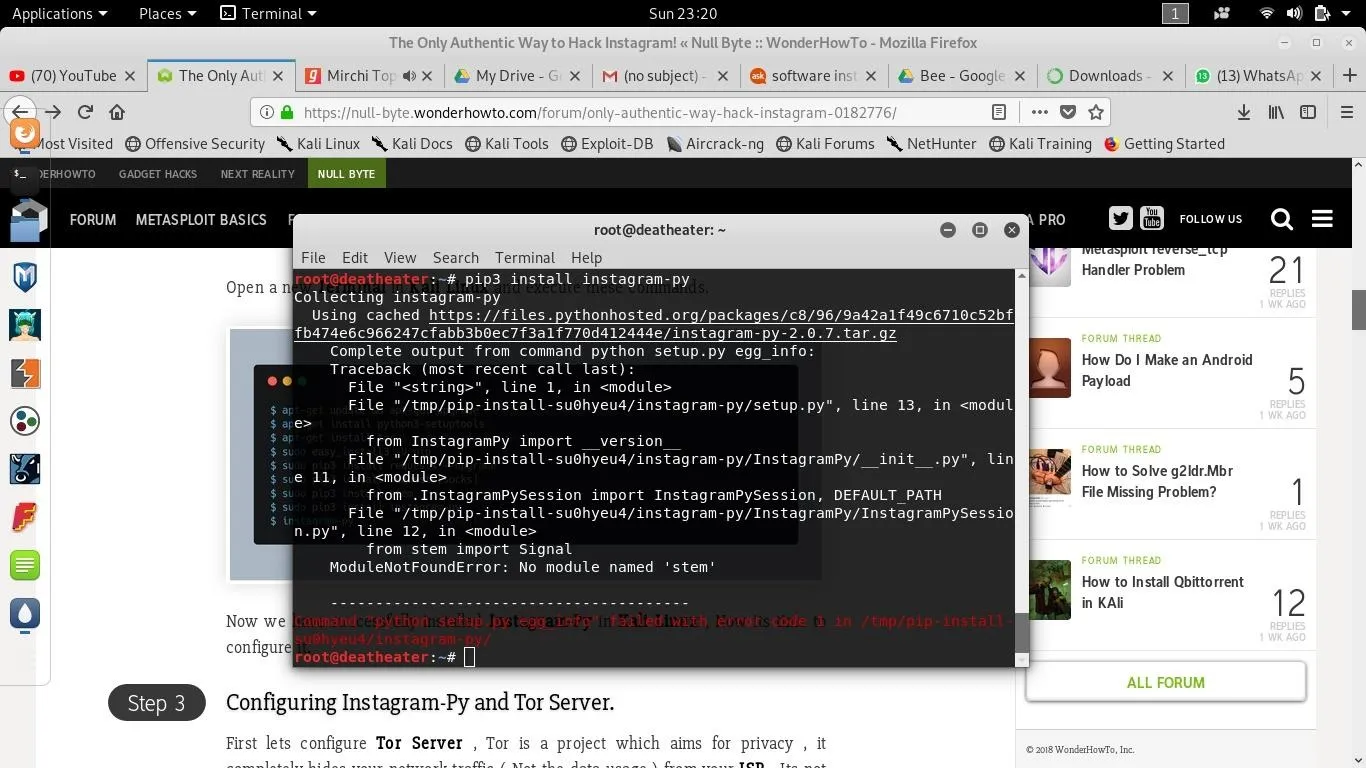Open volume indicator in top bar
Image resolution: width=1366 pixels, height=768 pixels.
point(1294,13)
